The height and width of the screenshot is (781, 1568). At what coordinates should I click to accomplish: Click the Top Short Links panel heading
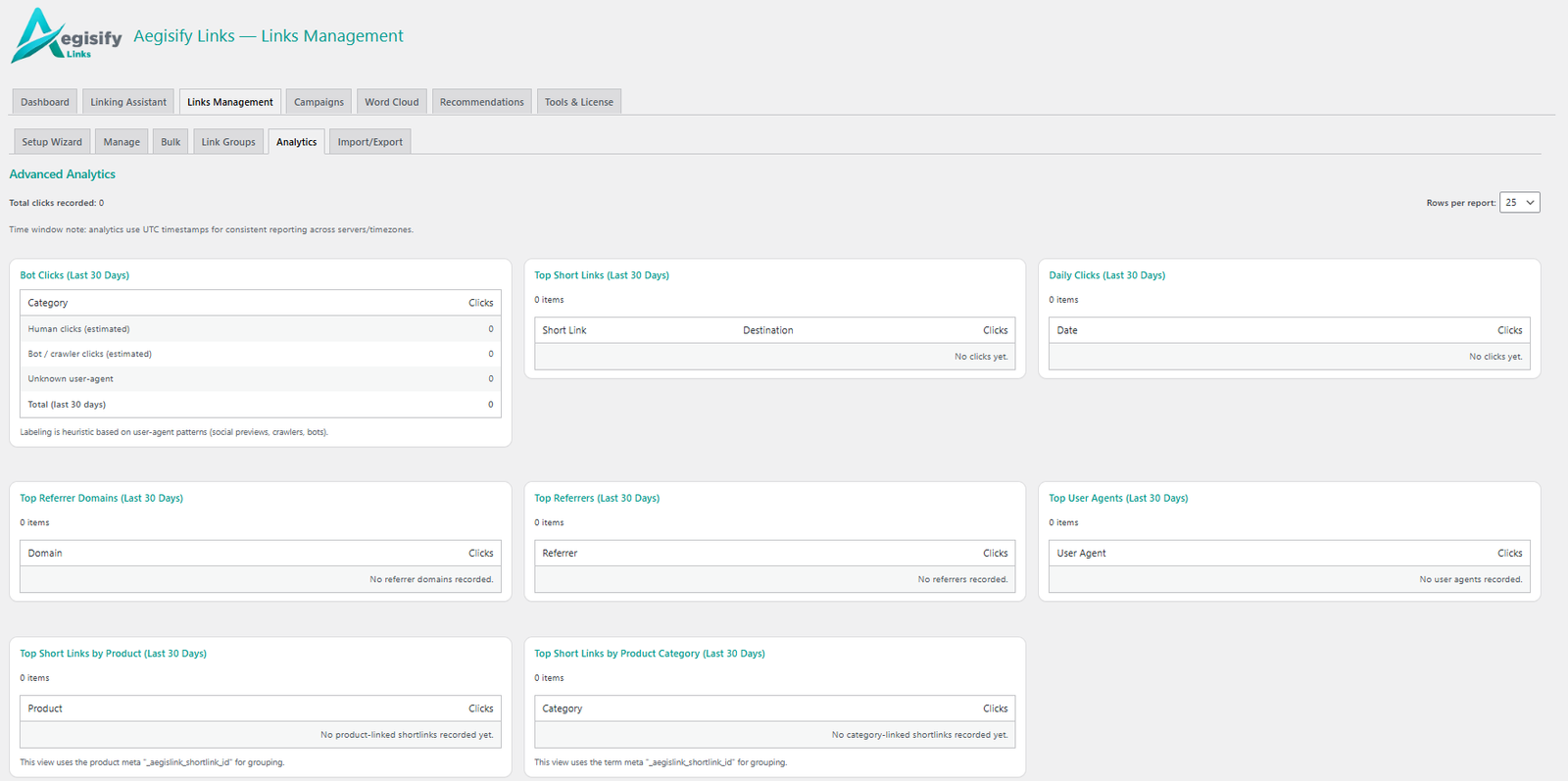(601, 275)
